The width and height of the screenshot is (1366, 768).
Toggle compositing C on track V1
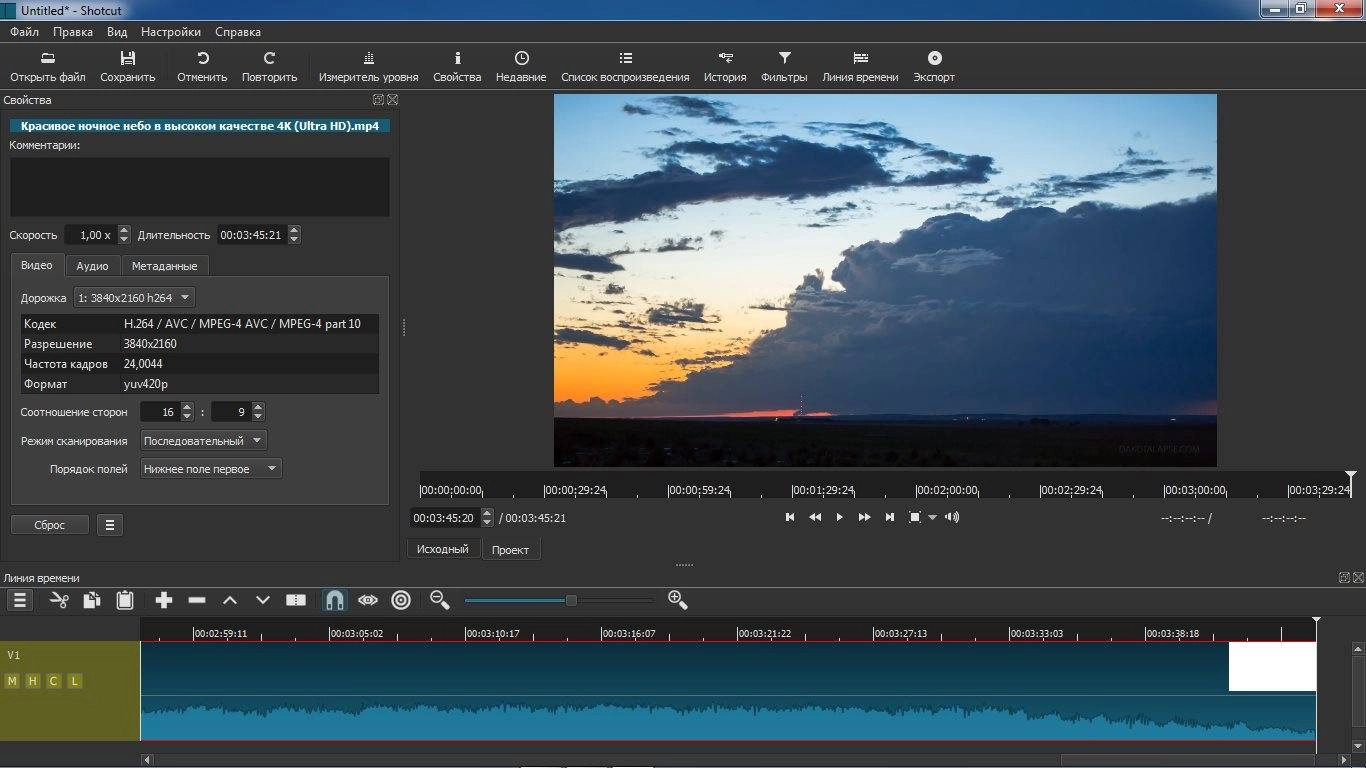[x=54, y=681]
